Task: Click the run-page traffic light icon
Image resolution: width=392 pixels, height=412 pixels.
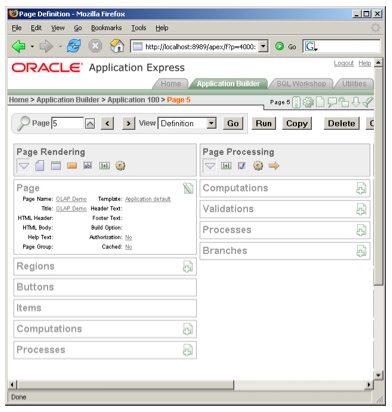Action: point(296,102)
